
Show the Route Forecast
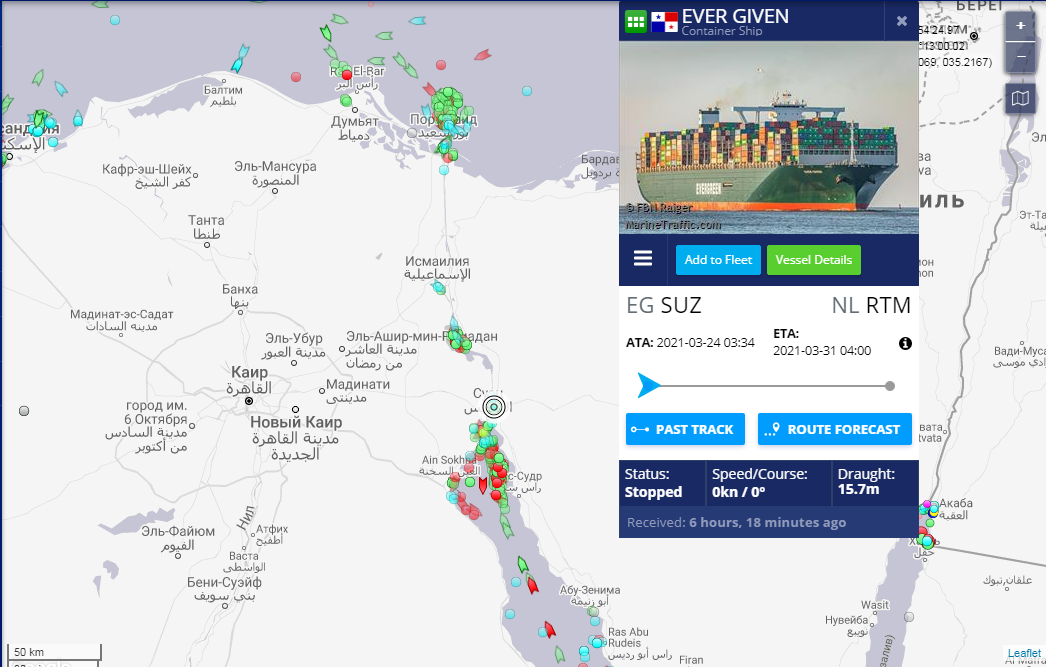[835, 430]
